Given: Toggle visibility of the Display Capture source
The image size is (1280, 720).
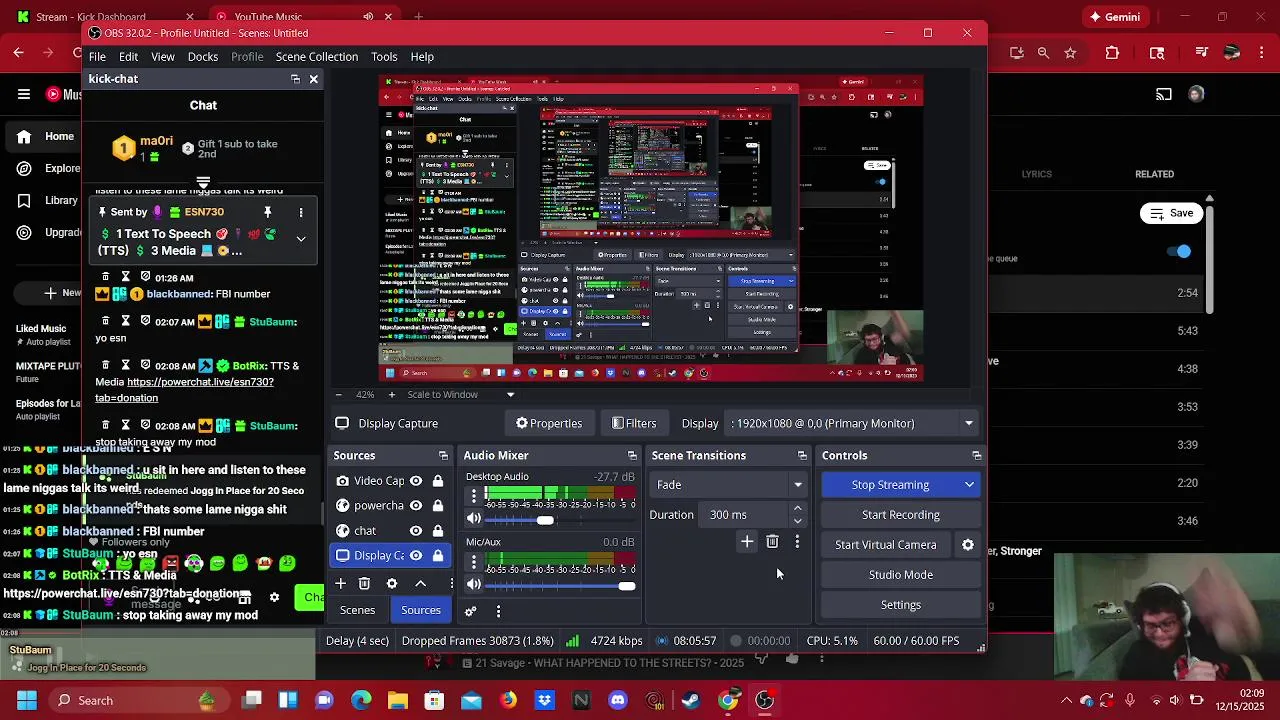Looking at the screenshot, I should click(416, 556).
